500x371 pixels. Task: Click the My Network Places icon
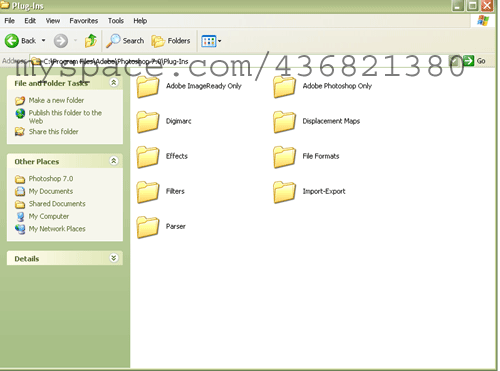click(x=20, y=229)
